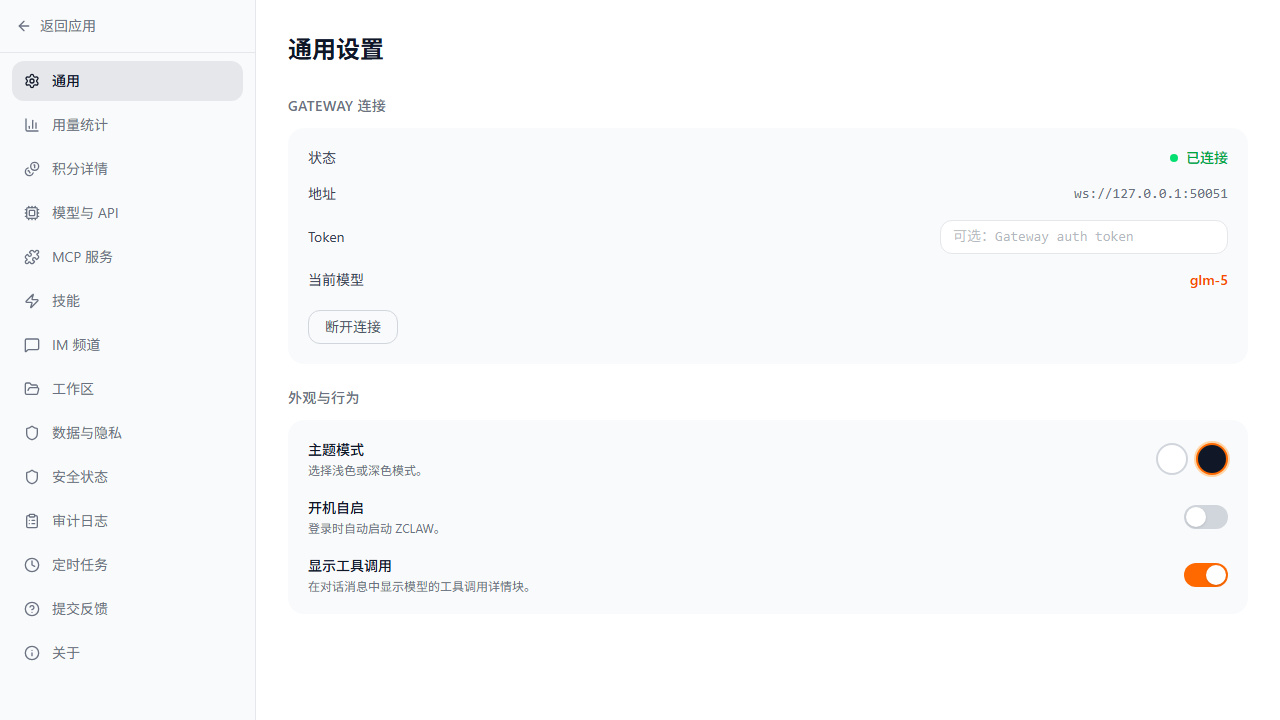Image resolution: width=1280 pixels, height=720 pixels.
Task: Go to the 审计日志 section
Action: pos(80,521)
